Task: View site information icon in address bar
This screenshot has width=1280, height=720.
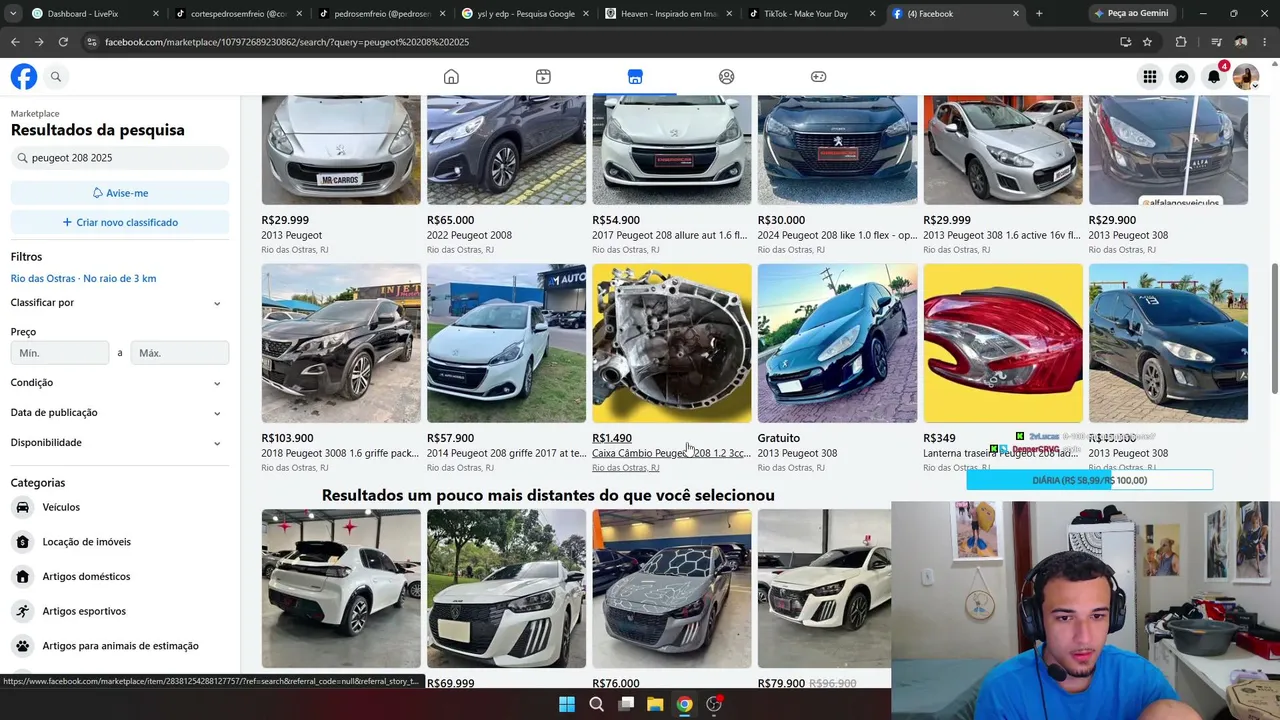Action: tap(92, 42)
